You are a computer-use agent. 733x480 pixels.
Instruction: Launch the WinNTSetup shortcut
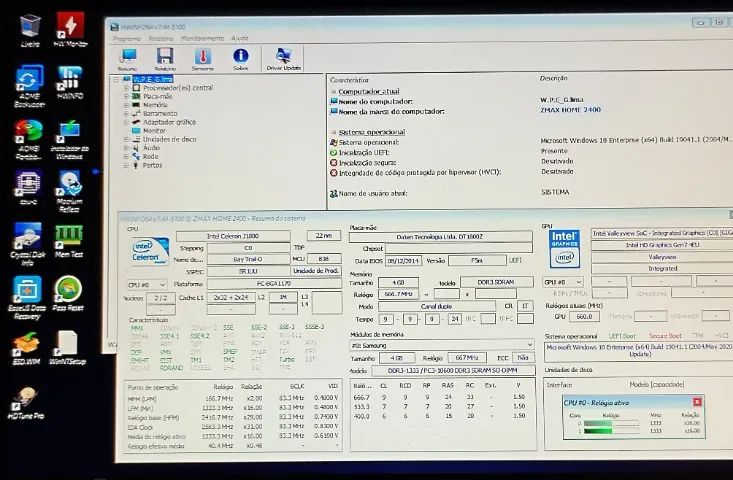click(x=67, y=347)
